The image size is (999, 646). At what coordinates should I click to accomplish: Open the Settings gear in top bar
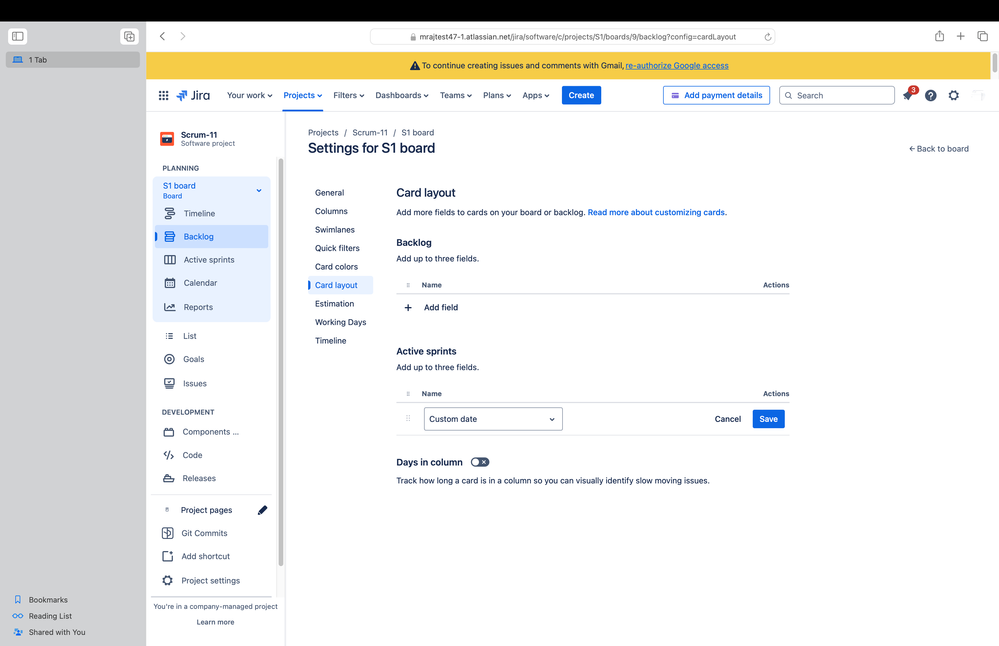954,96
